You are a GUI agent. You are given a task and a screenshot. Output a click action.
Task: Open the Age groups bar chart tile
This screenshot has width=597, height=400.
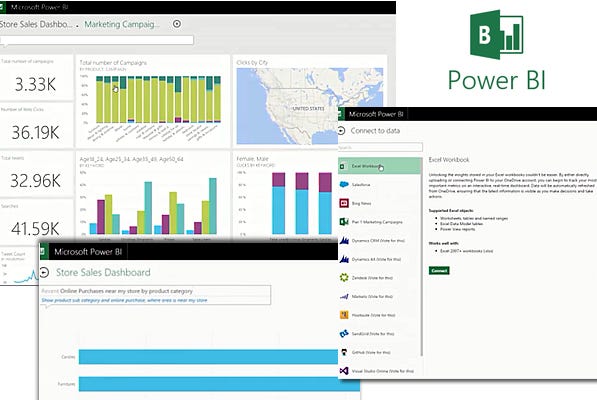pos(153,196)
